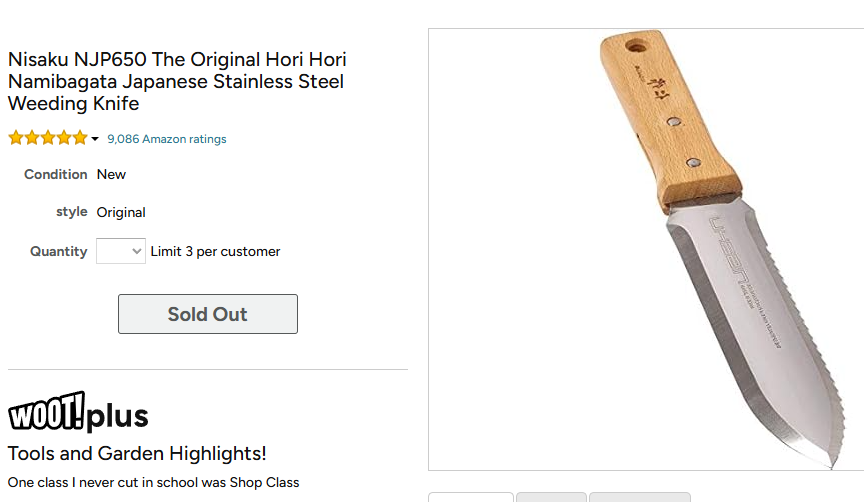Click the 'Original' style value
The height and width of the screenshot is (502, 864).
(121, 212)
